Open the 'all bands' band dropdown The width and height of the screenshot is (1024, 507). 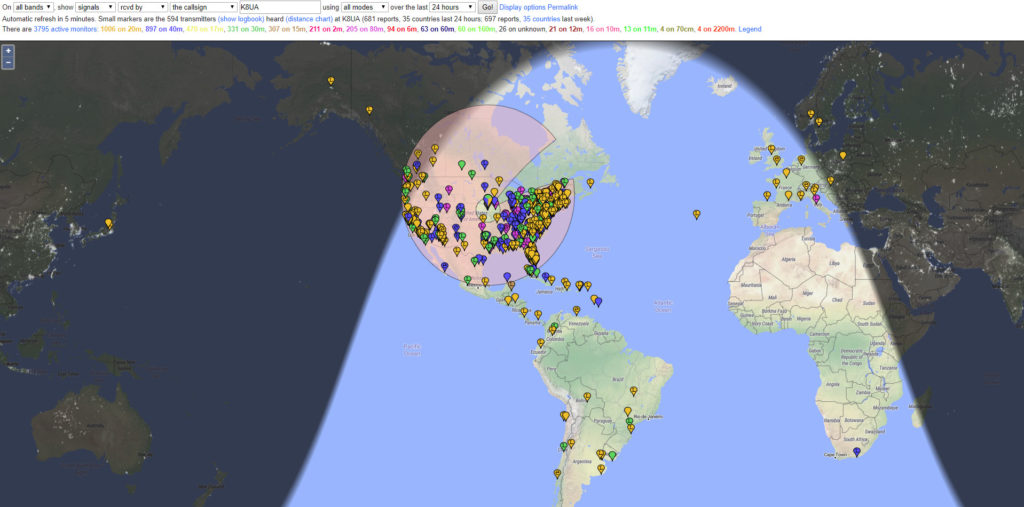[x=33, y=7]
